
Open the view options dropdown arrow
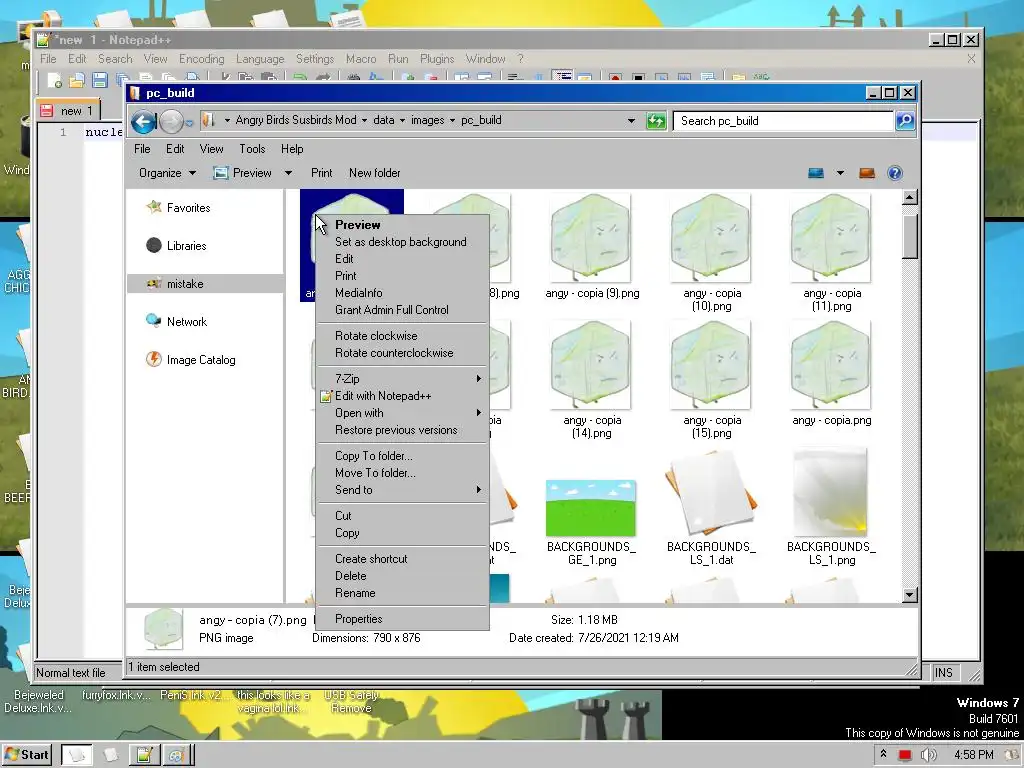[x=840, y=173]
